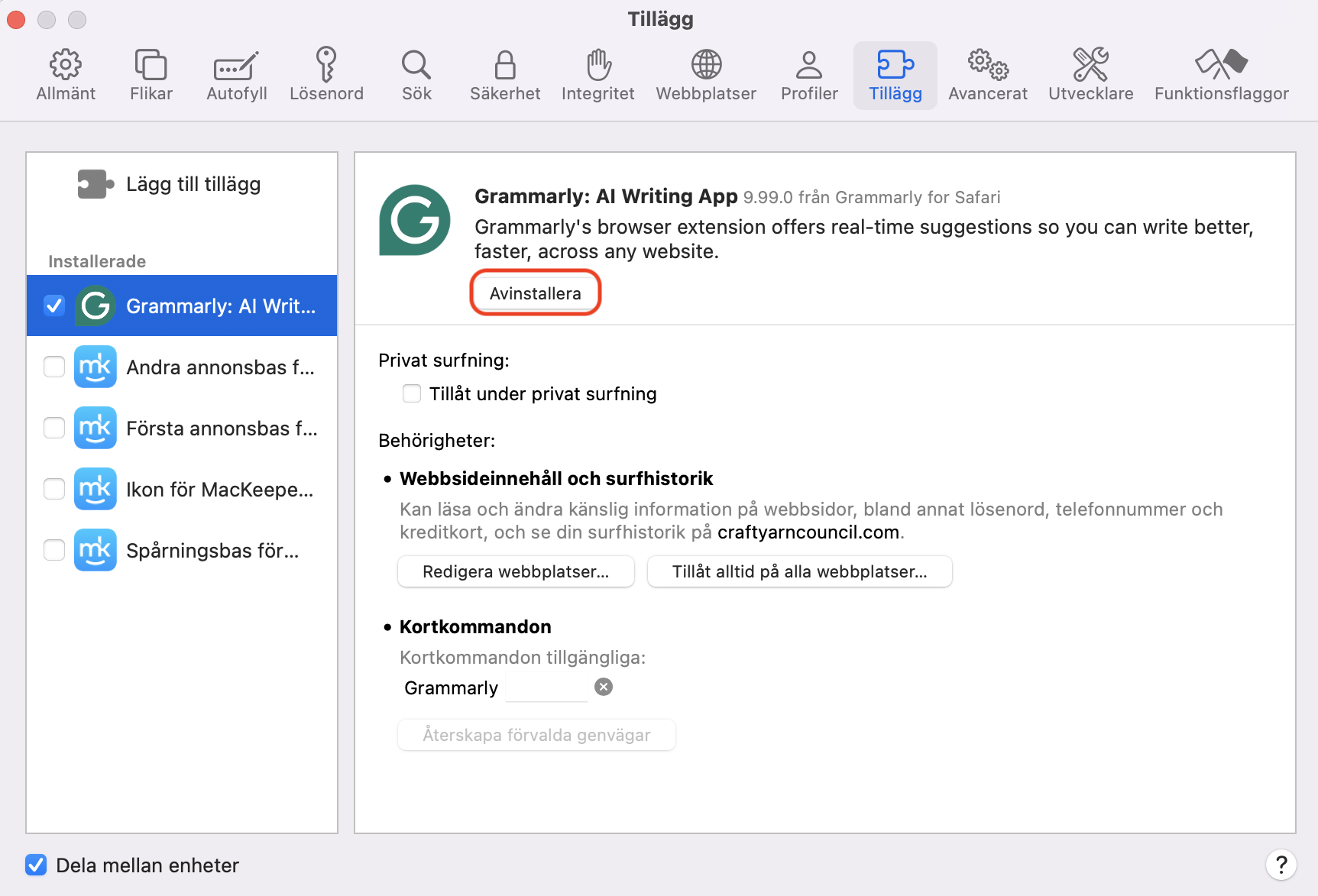Image resolution: width=1318 pixels, height=896 pixels.
Task: Select Första annonsbas f... list row
Action: click(x=182, y=428)
